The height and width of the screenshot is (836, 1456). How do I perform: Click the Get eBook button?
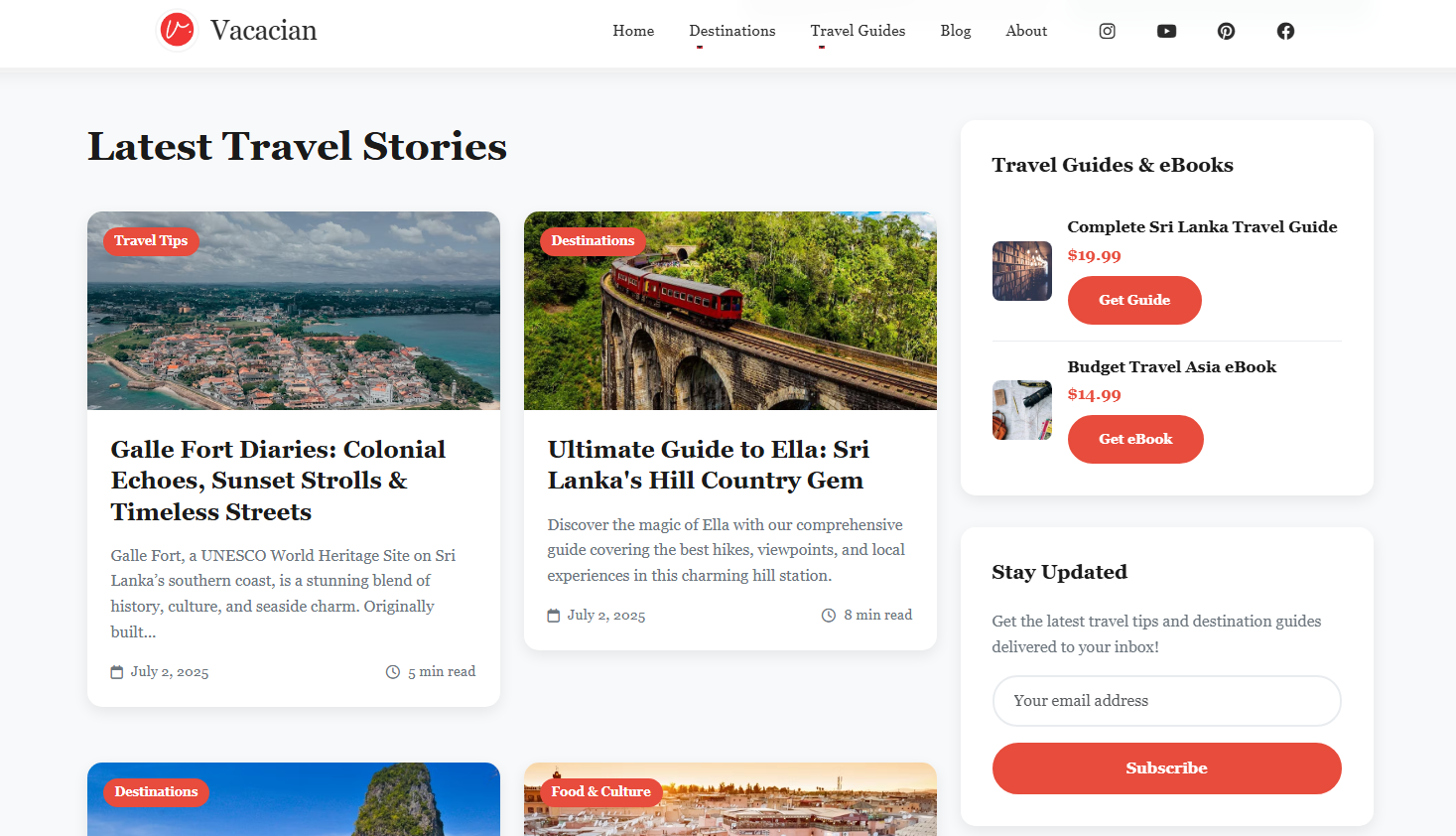(x=1135, y=439)
